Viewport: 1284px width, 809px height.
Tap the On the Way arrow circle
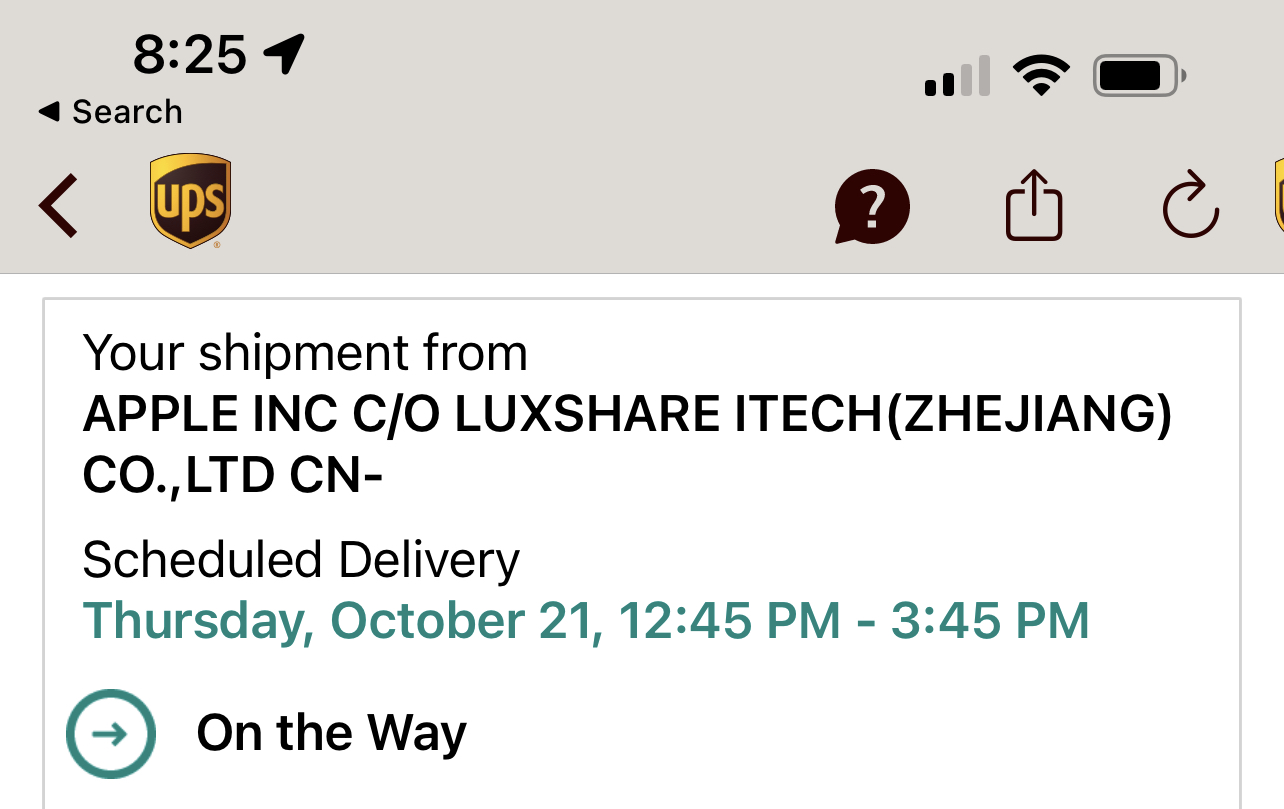click(x=111, y=734)
